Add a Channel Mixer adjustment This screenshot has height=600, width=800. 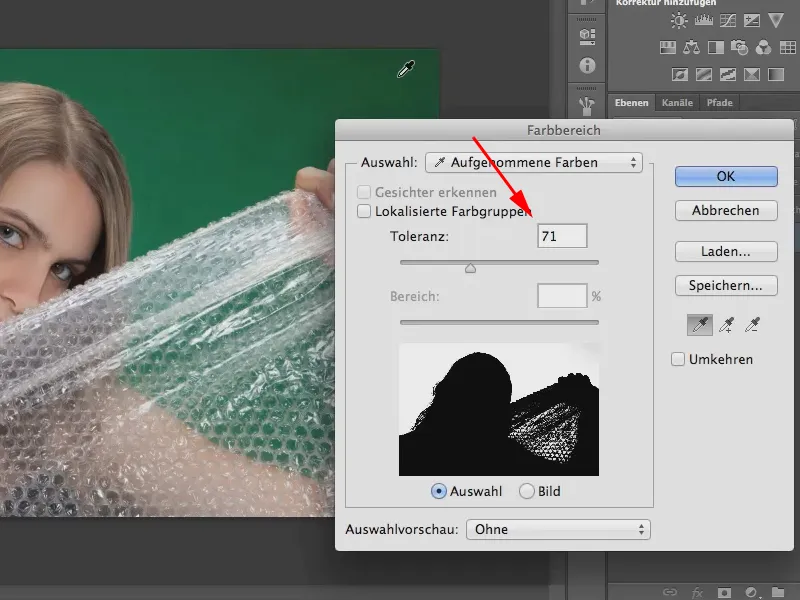click(x=763, y=48)
